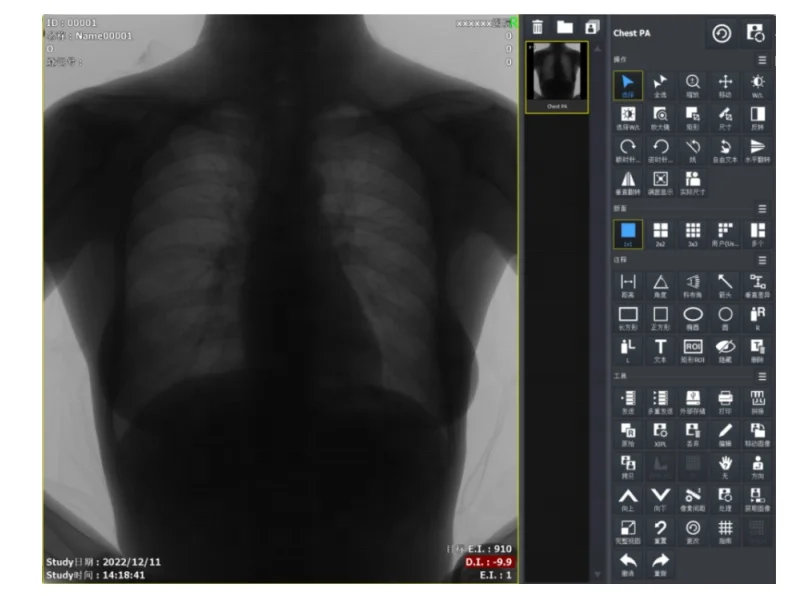Toggle hide annotations eye icon
This screenshot has height=605, width=793.
coord(725,350)
